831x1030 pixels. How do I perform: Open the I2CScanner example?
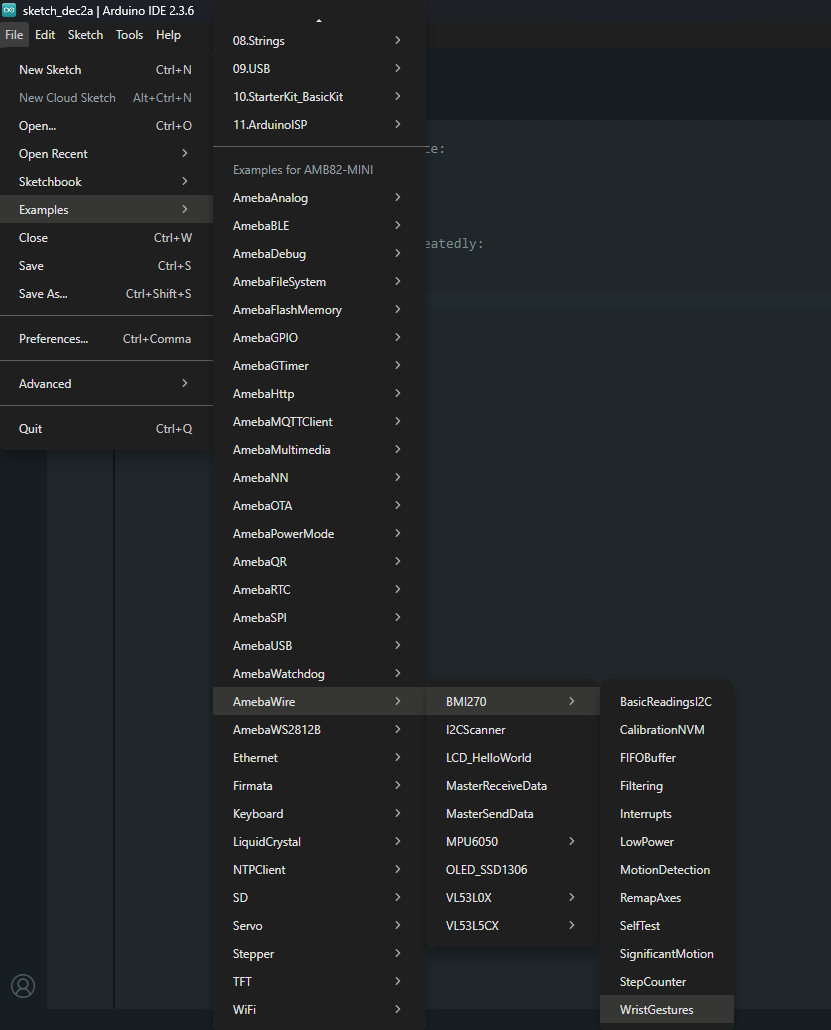(476, 730)
